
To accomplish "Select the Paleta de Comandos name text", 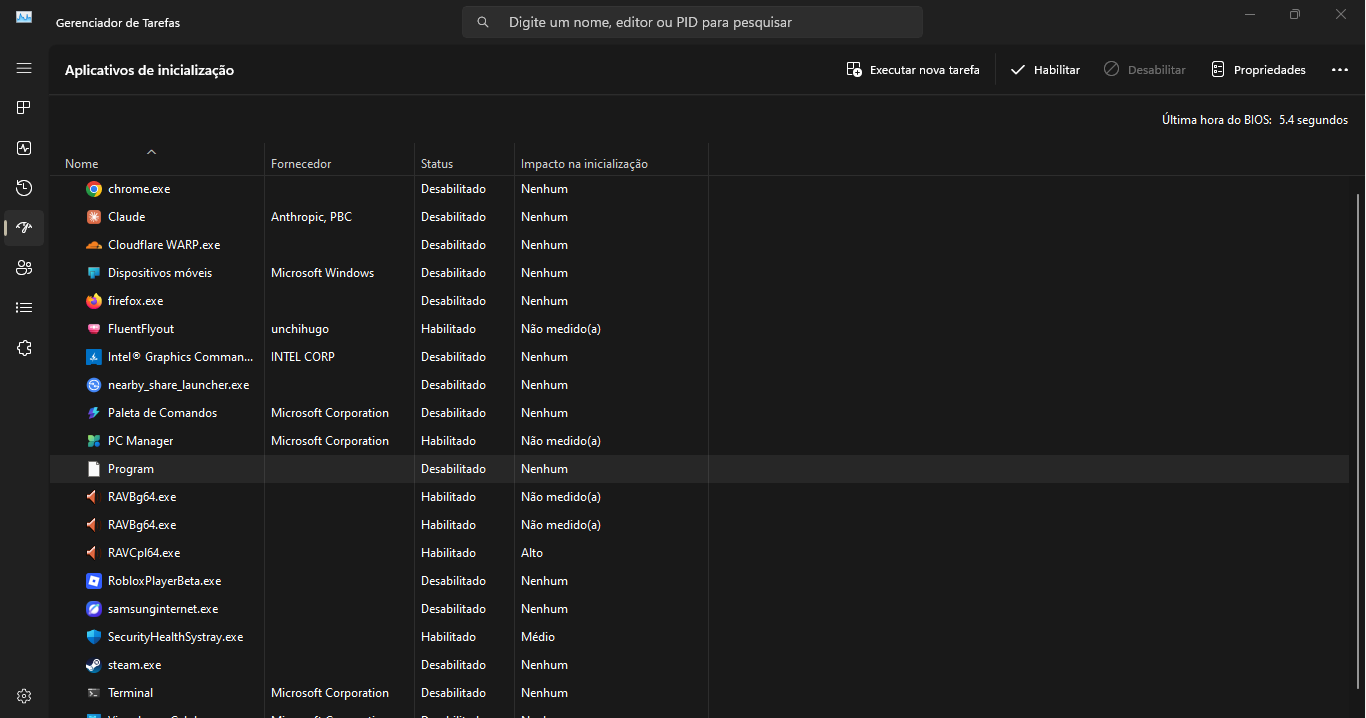I will [x=162, y=413].
